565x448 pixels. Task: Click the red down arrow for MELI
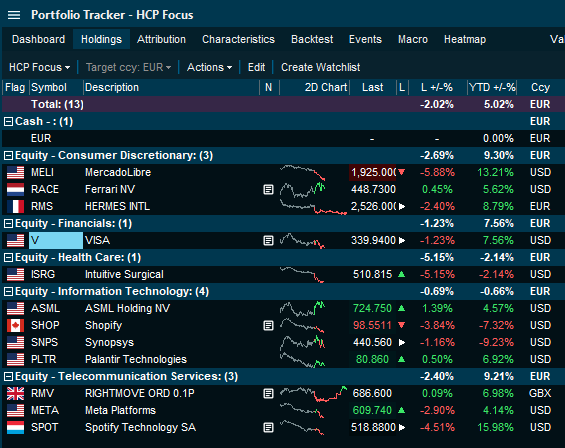(401, 172)
